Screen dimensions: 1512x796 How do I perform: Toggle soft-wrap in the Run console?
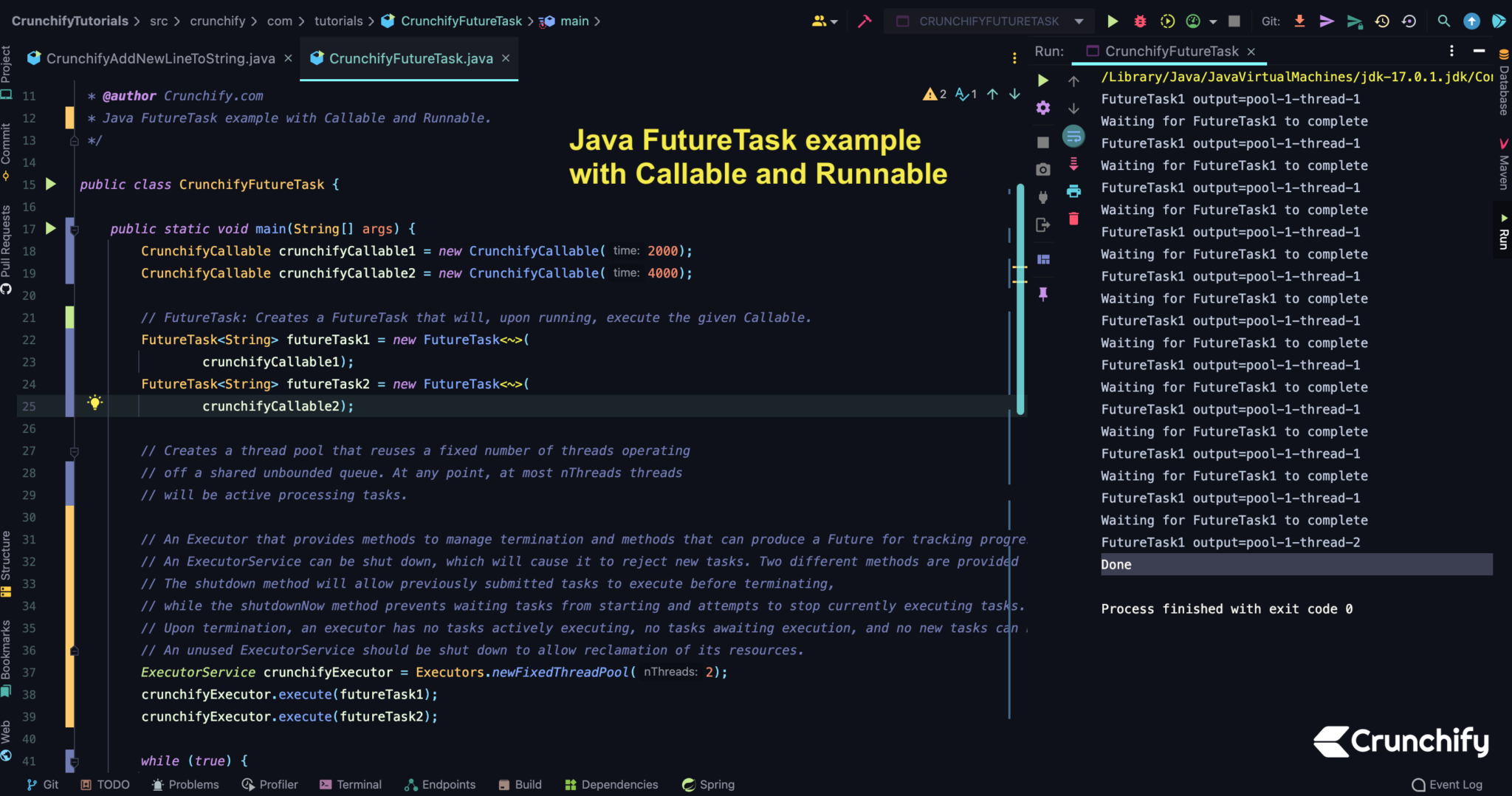point(1073,136)
